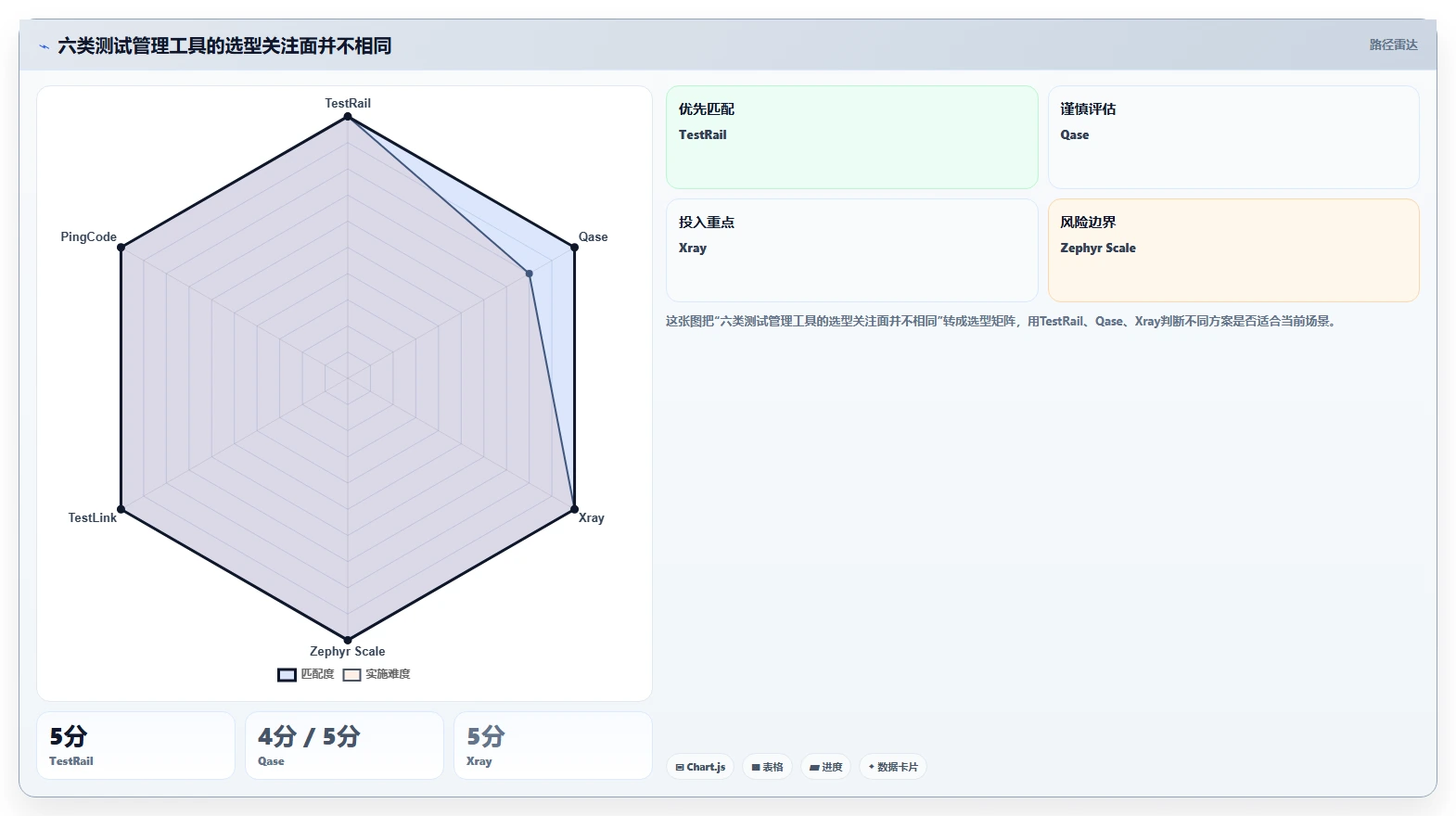Click the 匹配度 legend color box
The height and width of the screenshot is (816, 1456).
pyautogui.click(x=287, y=675)
